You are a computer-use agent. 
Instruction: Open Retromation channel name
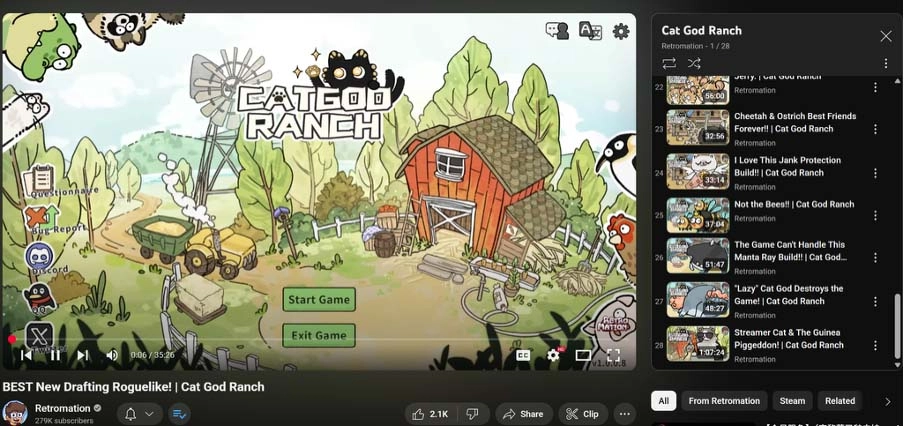pyautogui.click(x=63, y=408)
